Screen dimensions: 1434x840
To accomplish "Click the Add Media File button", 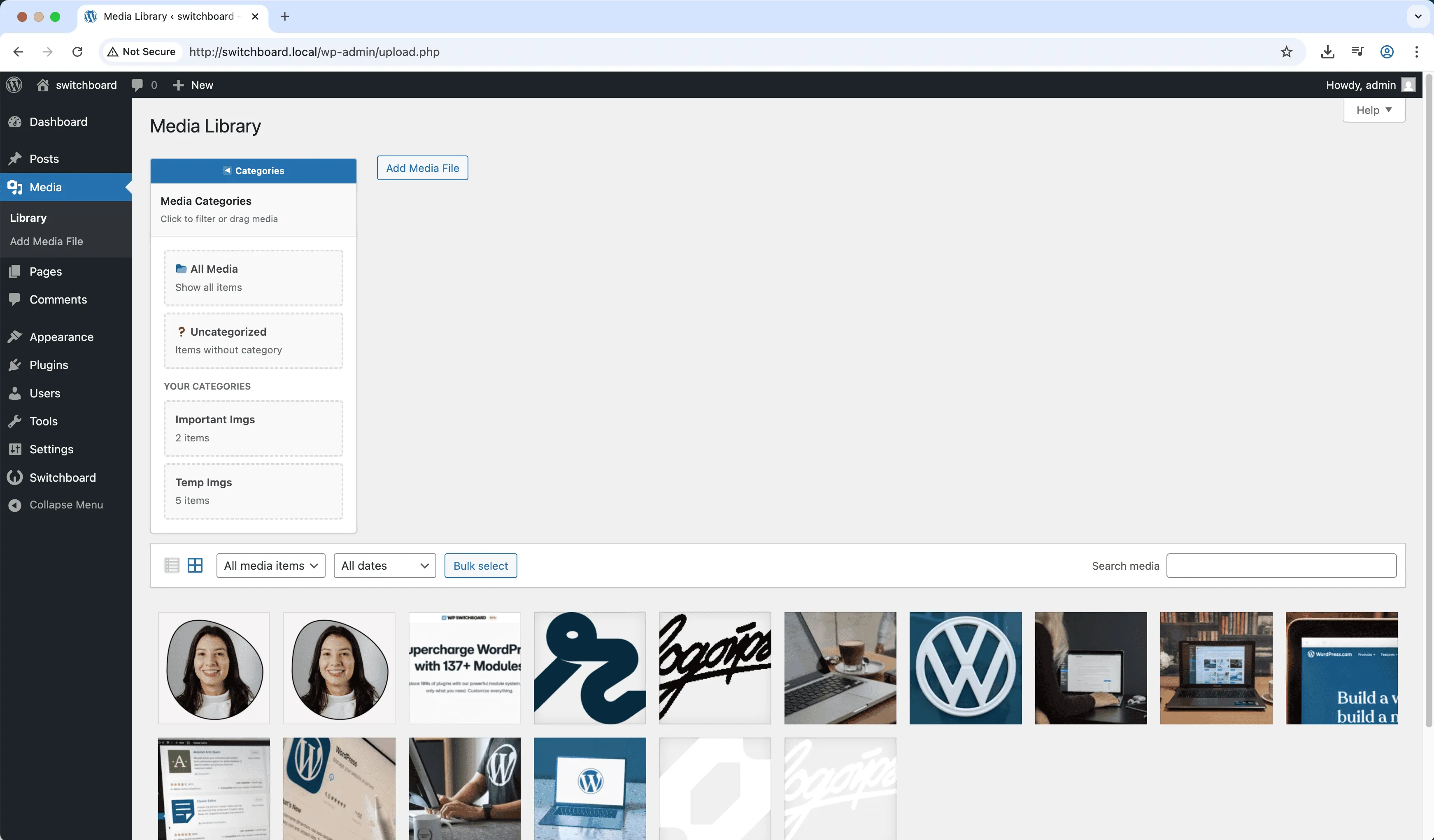I will (x=422, y=168).
